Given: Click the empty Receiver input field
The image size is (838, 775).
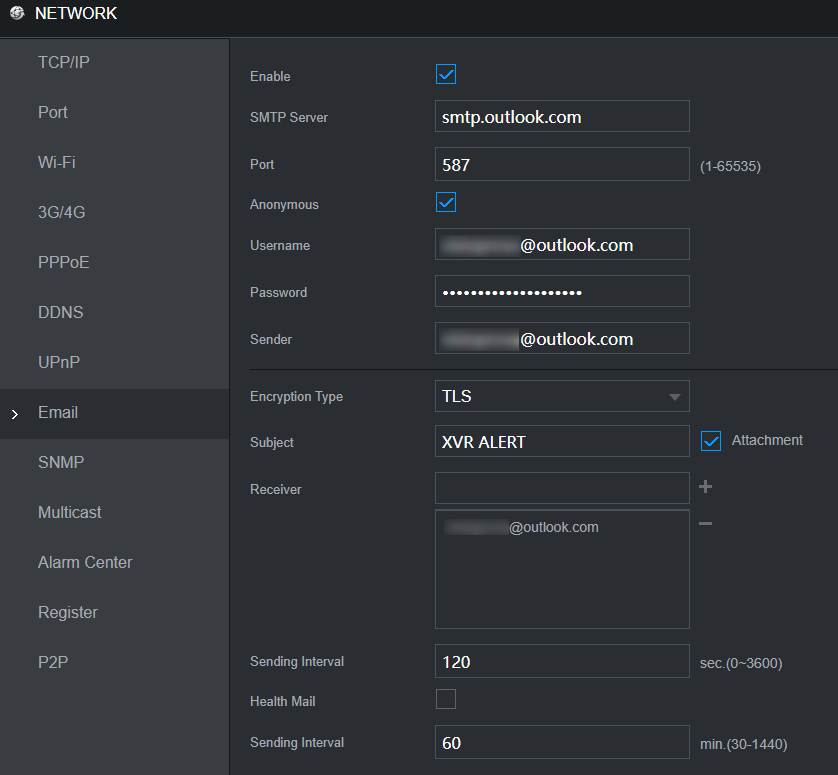Looking at the screenshot, I should point(562,488).
